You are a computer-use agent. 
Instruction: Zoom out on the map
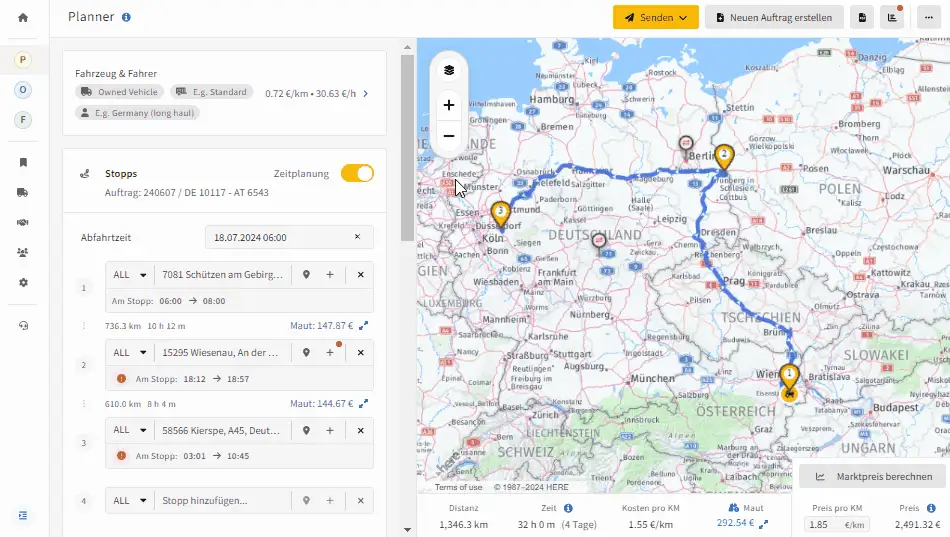449,136
